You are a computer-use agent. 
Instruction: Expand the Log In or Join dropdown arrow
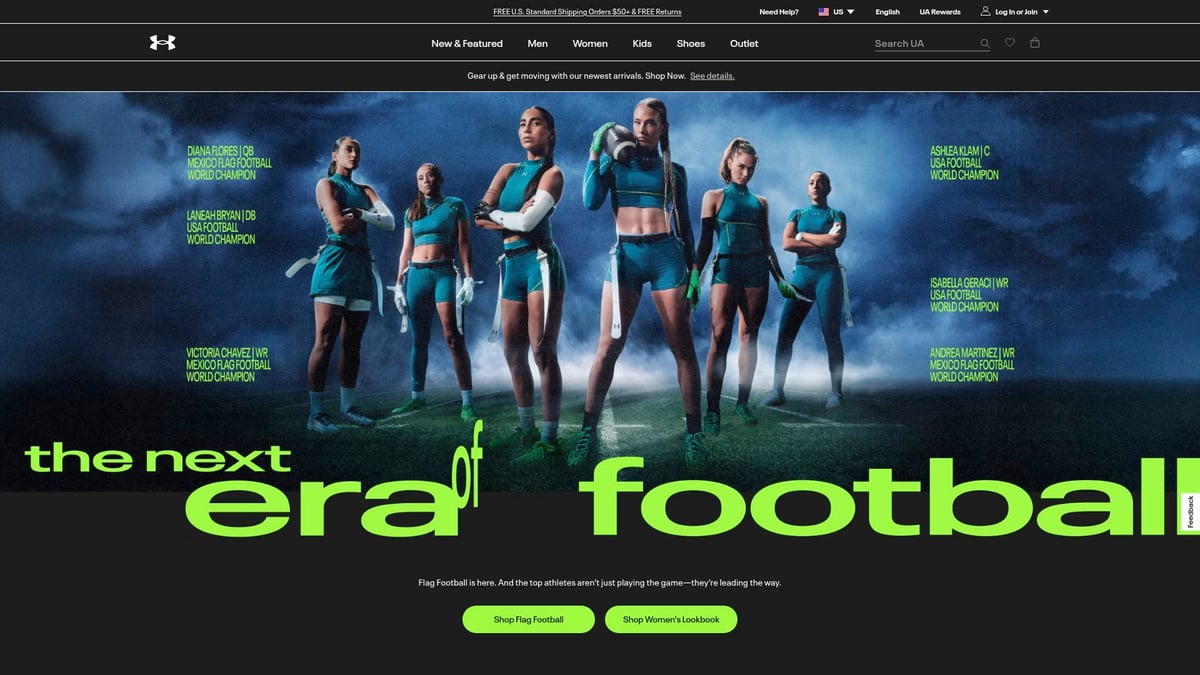[x=1046, y=12]
